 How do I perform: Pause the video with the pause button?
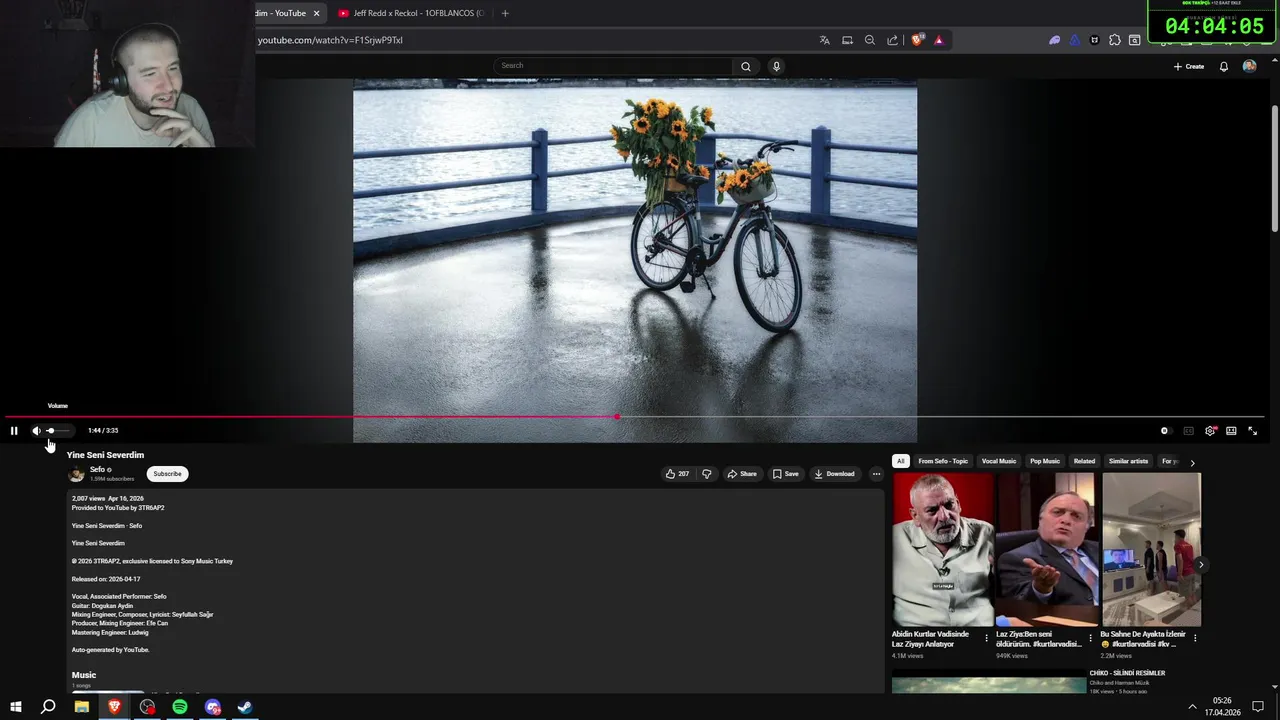pos(14,431)
